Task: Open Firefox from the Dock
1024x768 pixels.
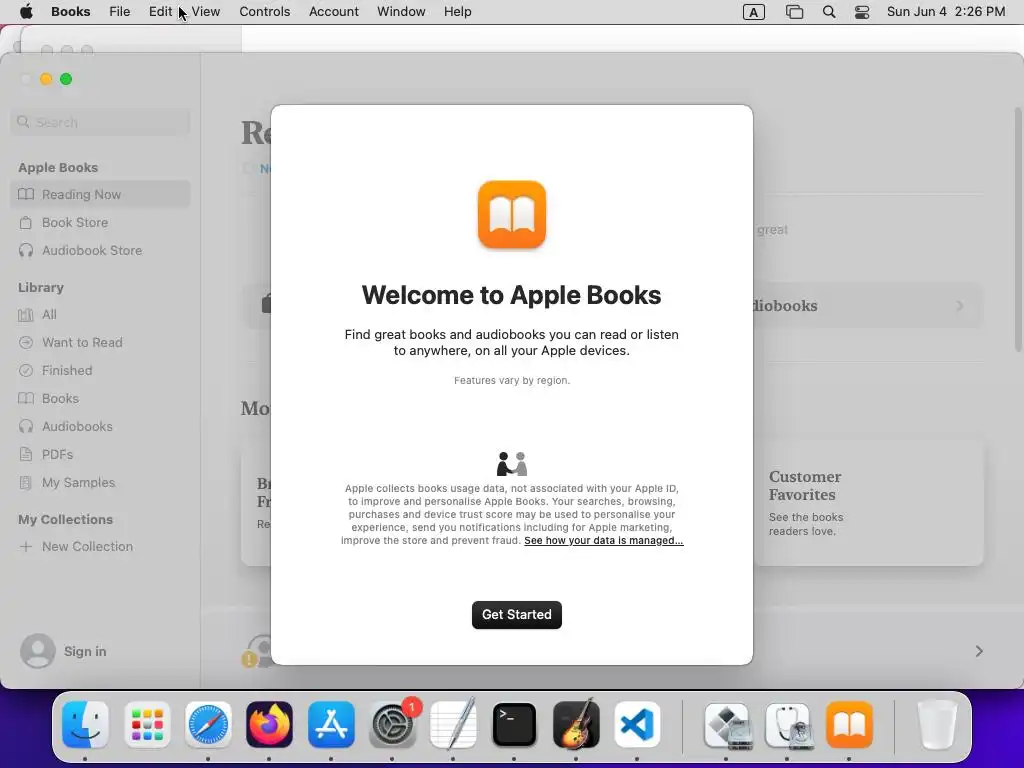Action: click(270, 725)
